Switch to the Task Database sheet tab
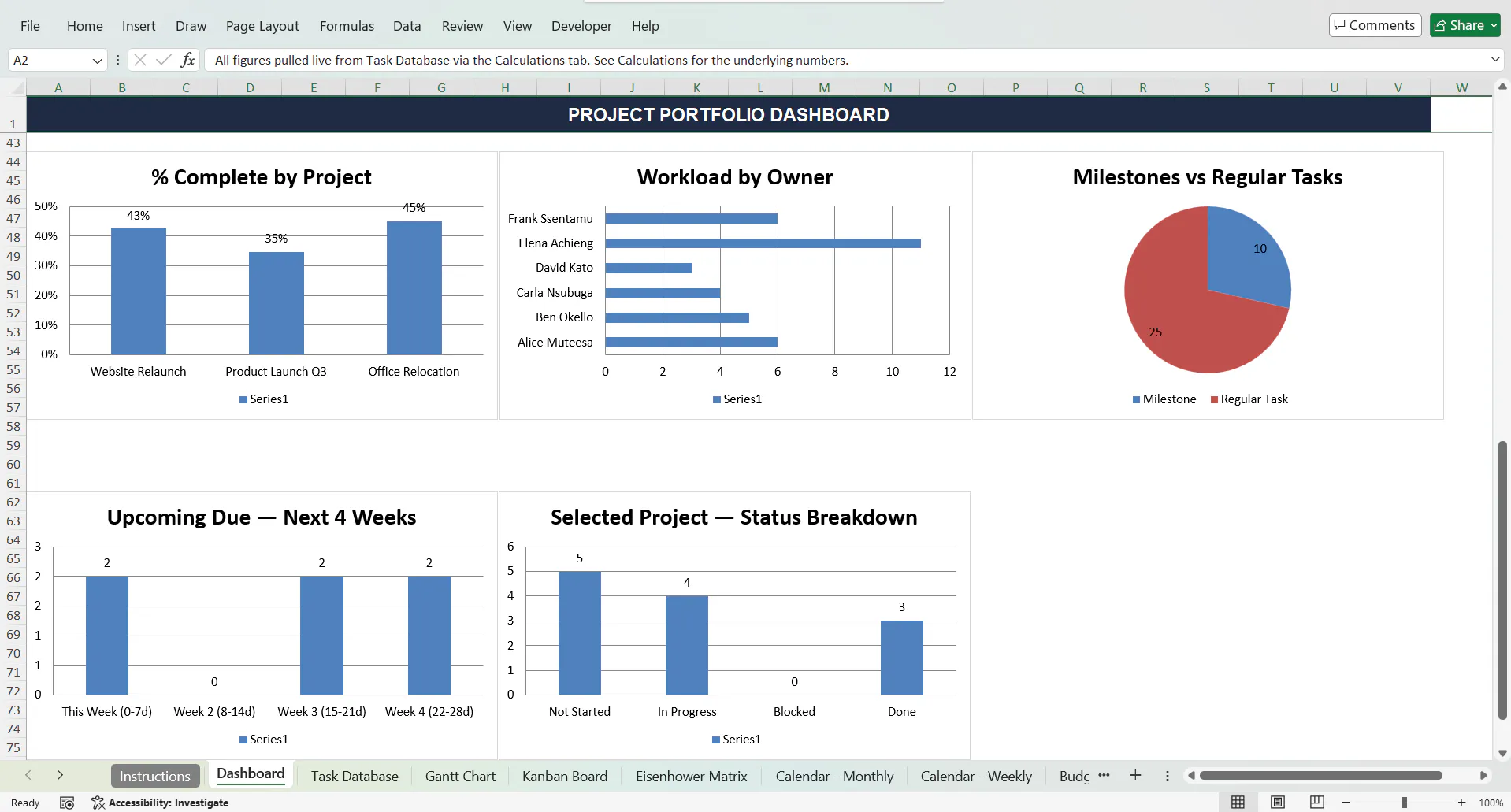 point(355,776)
